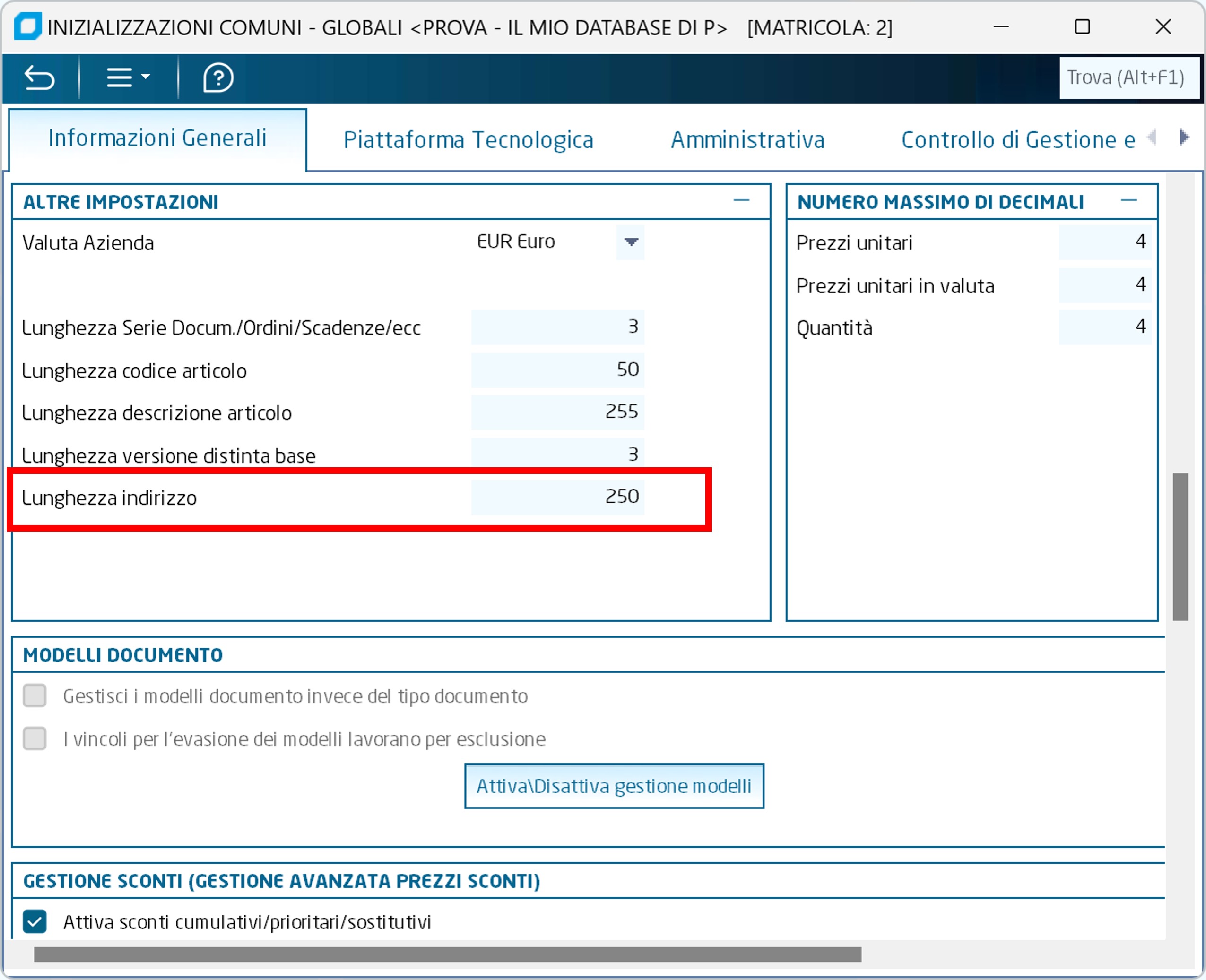Switch to Piattaforma Tecnologica tab

click(469, 140)
